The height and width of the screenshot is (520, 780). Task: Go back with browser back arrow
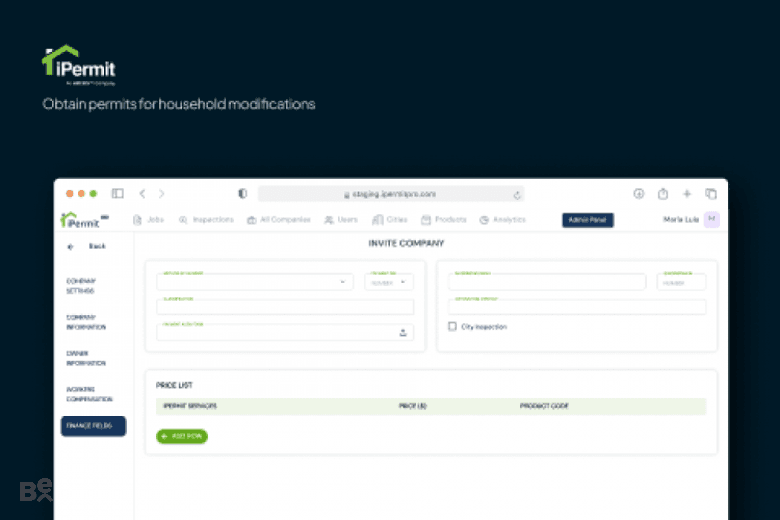pyautogui.click(x=142, y=194)
